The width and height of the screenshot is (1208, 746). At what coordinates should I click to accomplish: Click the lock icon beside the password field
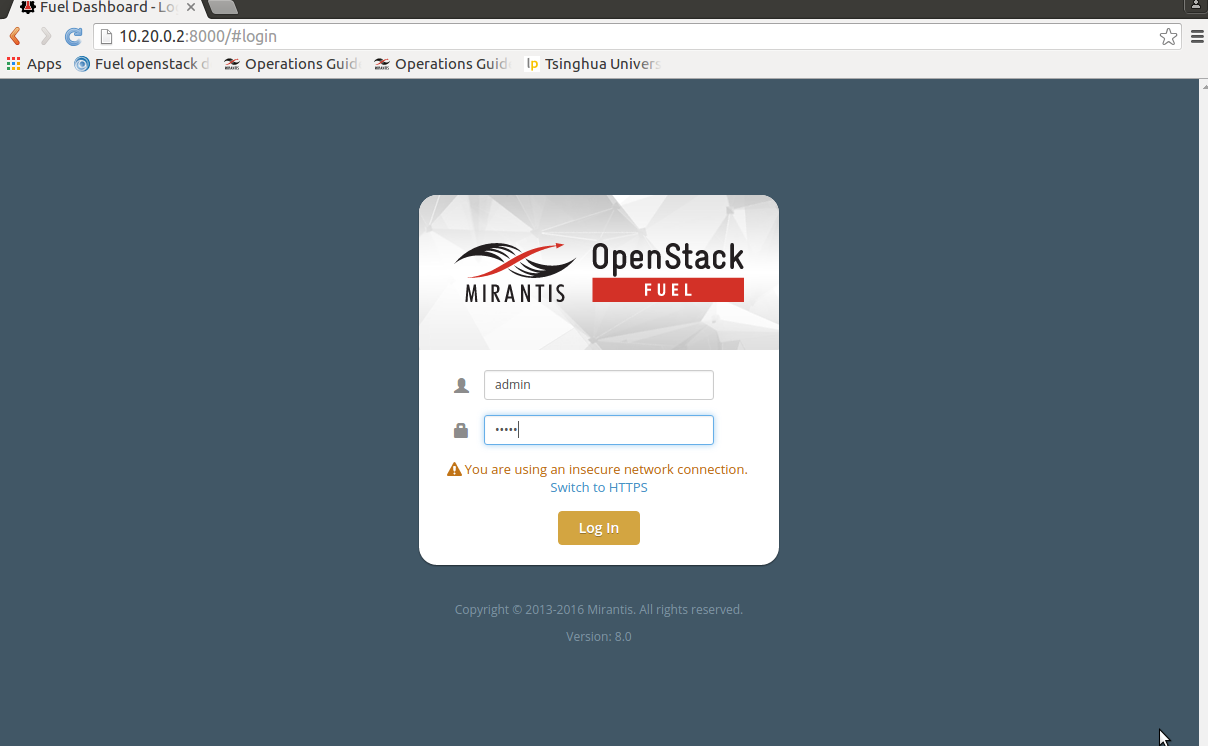[461, 430]
